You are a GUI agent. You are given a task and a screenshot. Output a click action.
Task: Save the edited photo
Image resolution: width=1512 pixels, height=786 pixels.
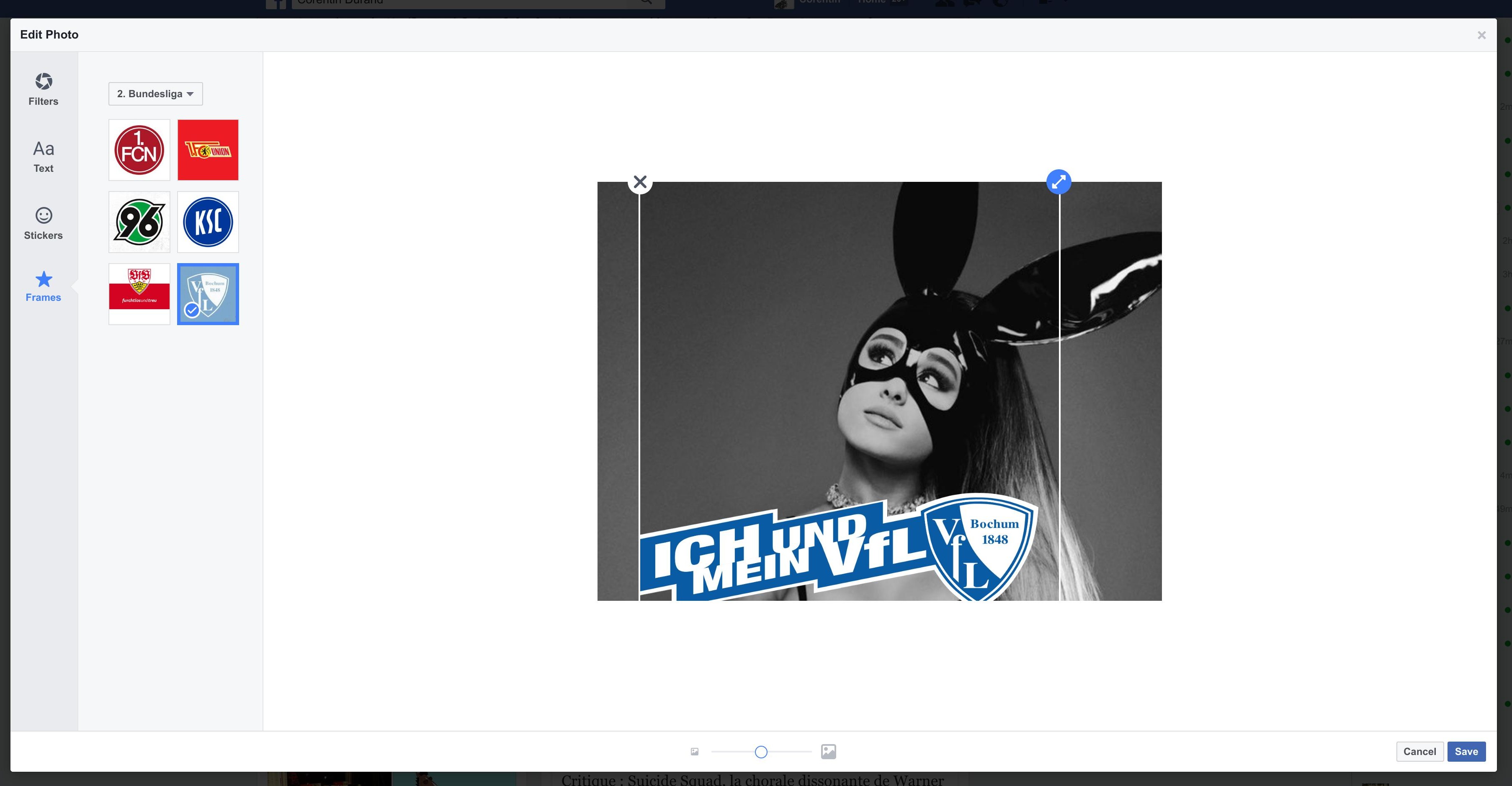pyautogui.click(x=1466, y=751)
